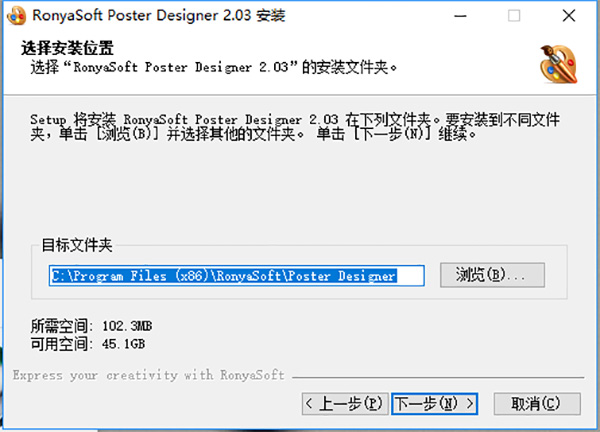Click the window title 'RonyaSoft Poster Designer 2.03 安装'
Screen dimensions: 600x432
[x=159, y=15]
